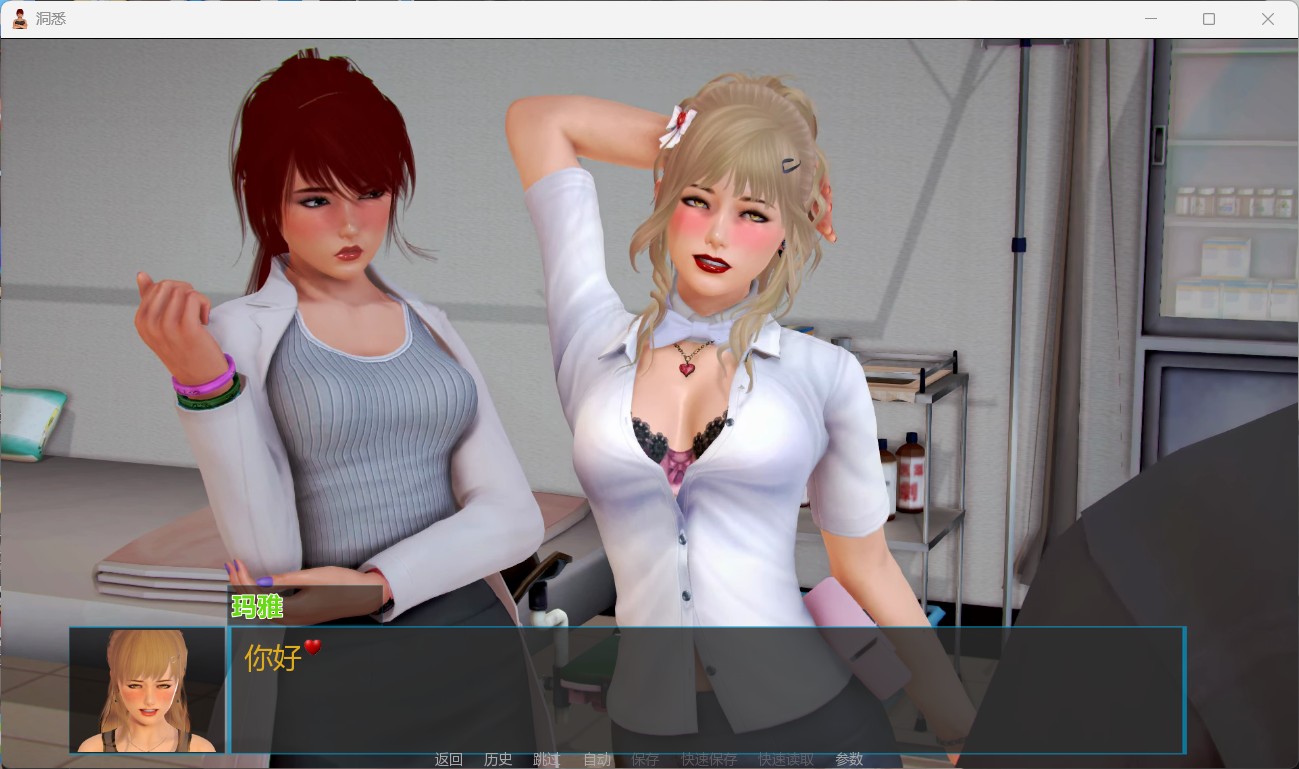Click 快速读取 to quick load
1299x769 pixels.
click(786, 759)
